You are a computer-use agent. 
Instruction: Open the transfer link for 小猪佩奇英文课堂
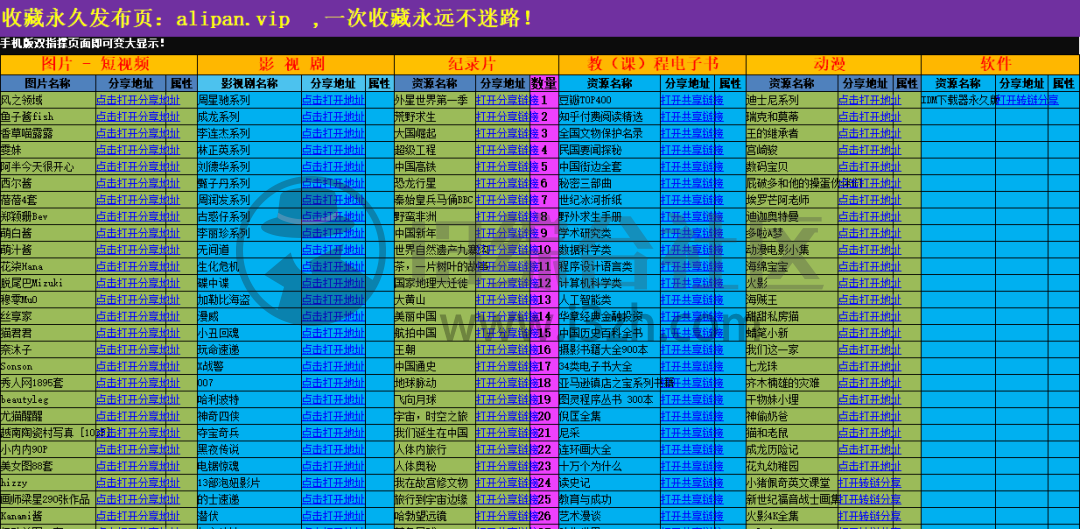click(x=869, y=482)
